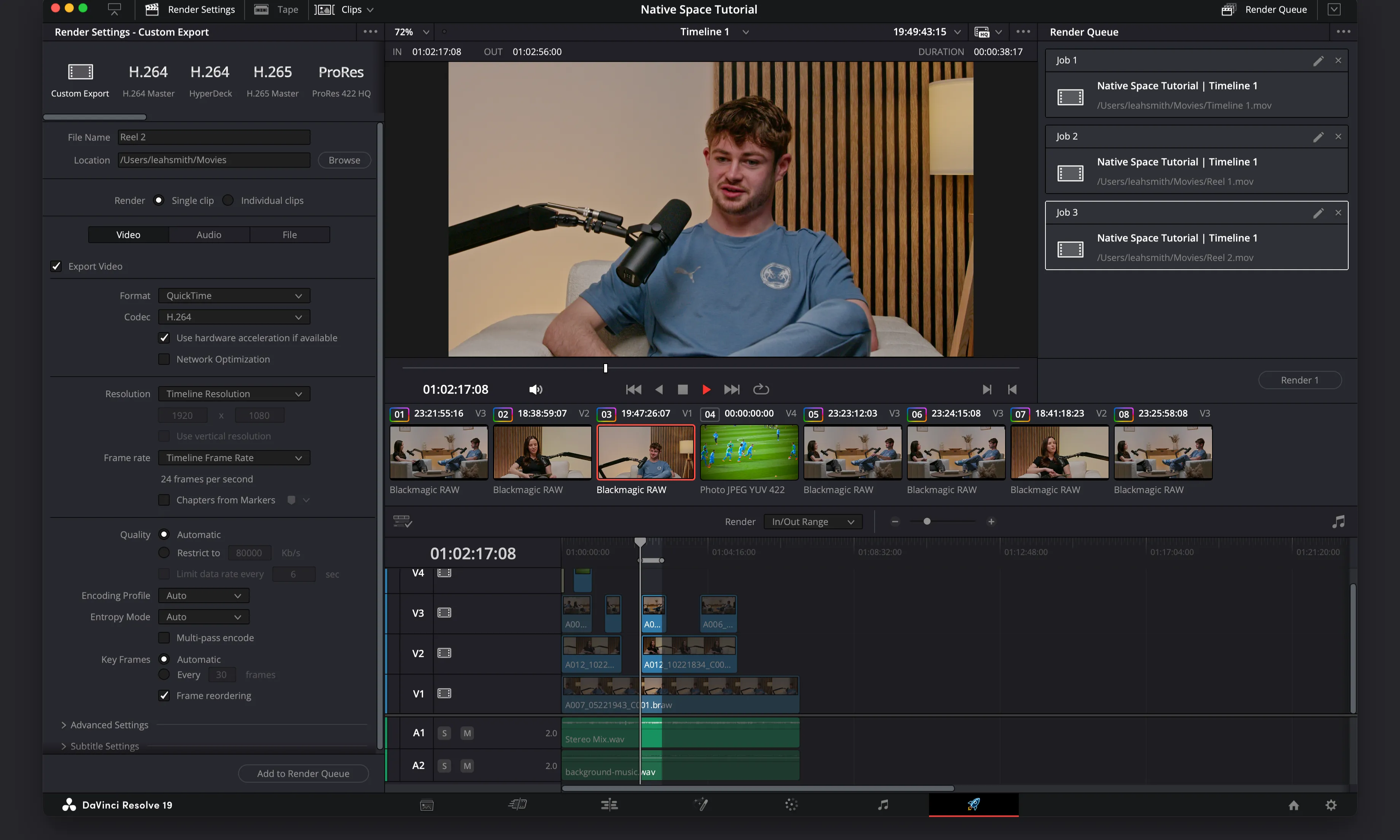Viewport: 1400px width, 840px height.
Task: Open the Fairlight page music note icon
Action: click(x=883, y=804)
